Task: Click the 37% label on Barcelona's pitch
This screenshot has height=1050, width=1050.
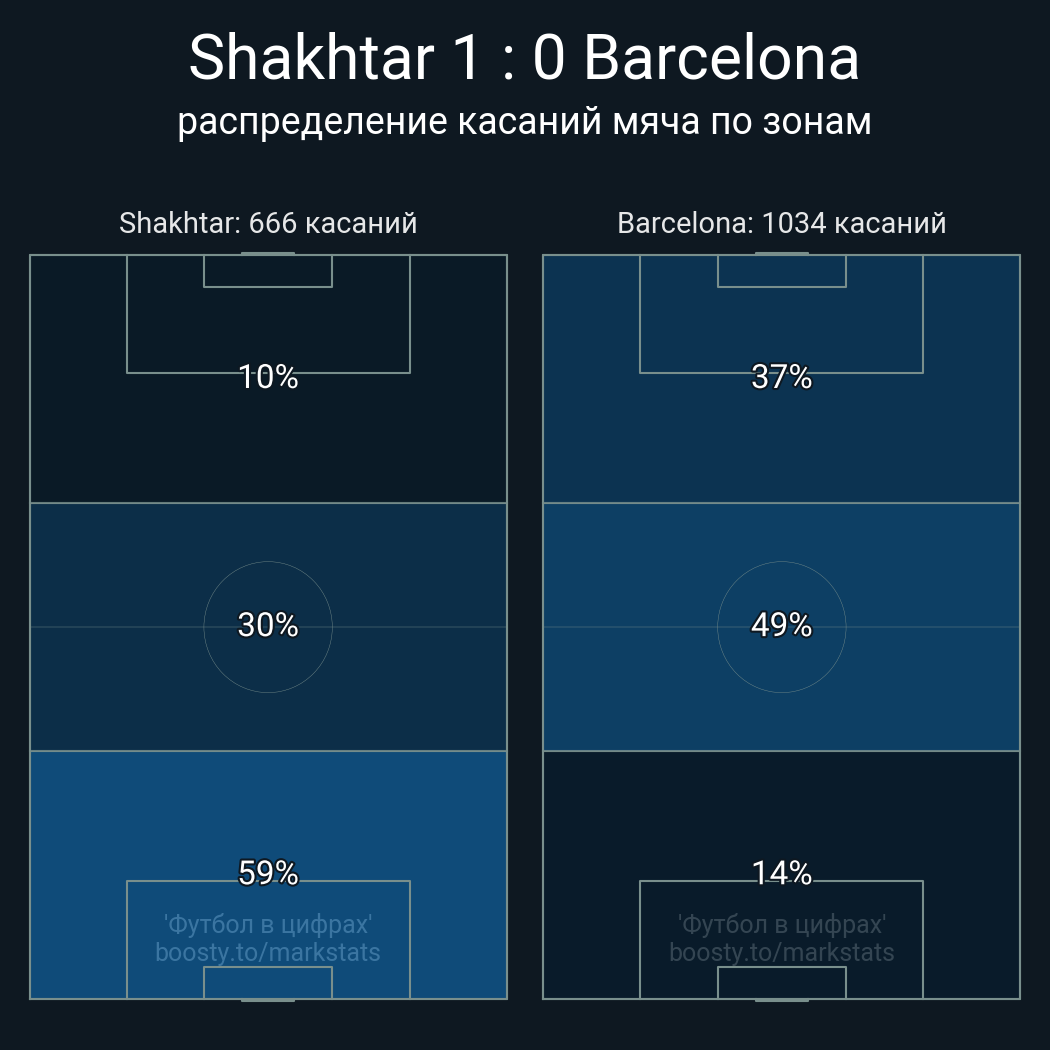Action: click(x=782, y=377)
